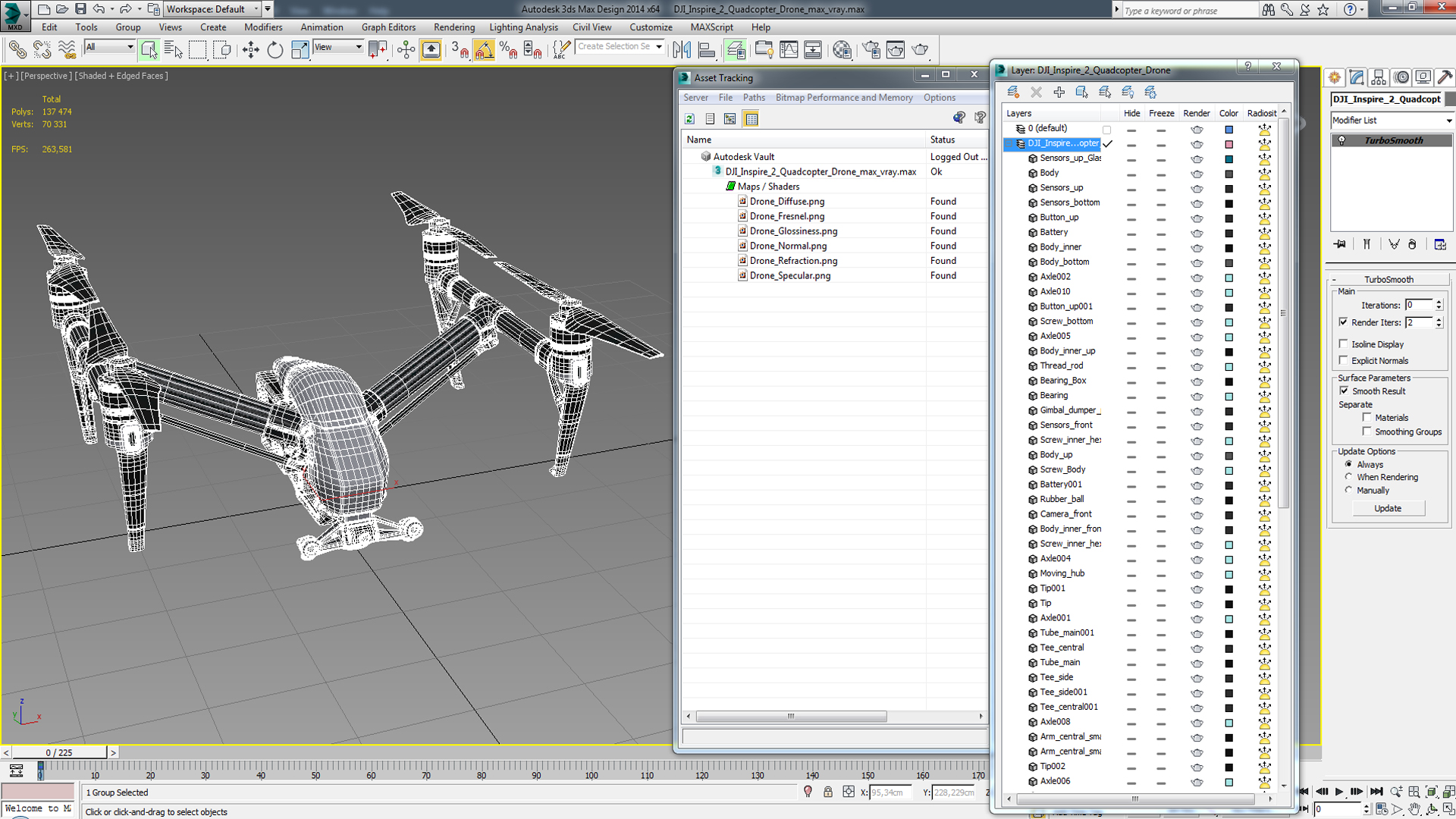Create new layer in Layer dialog

(1013, 92)
